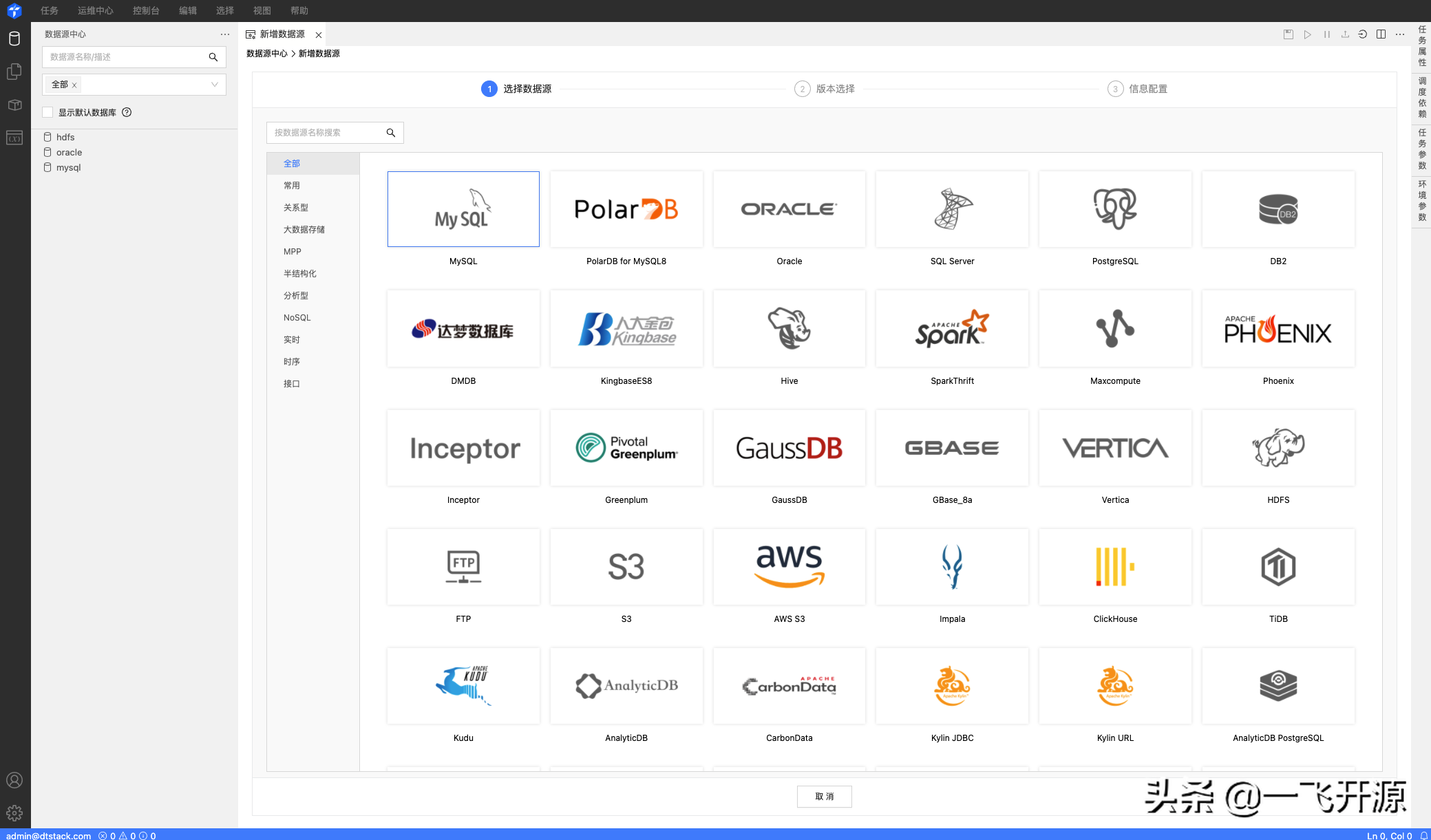Click the save icon in top toolbar
The width and height of the screenshot is (1431, 840).
pyautogui.click(x=1289, y=34)
